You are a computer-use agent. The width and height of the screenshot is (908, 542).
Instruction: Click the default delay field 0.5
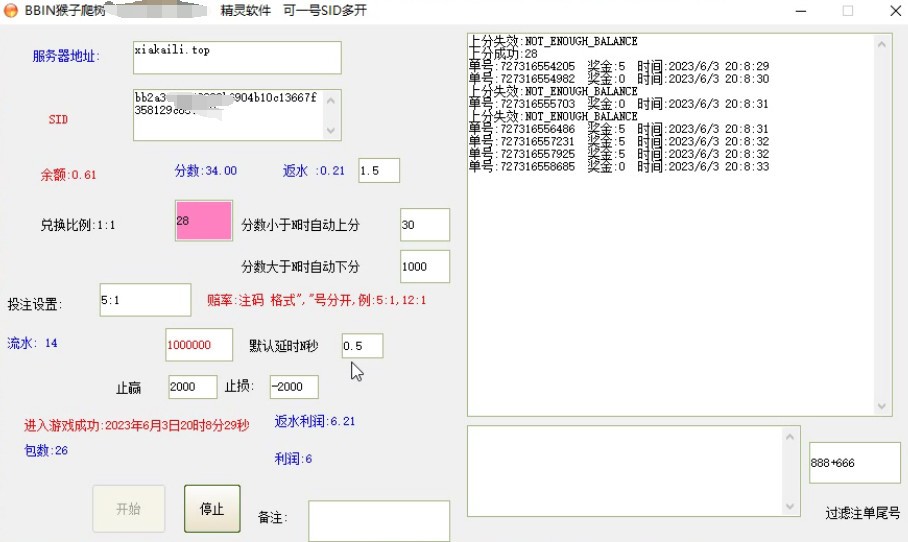[x=362, y=346]
